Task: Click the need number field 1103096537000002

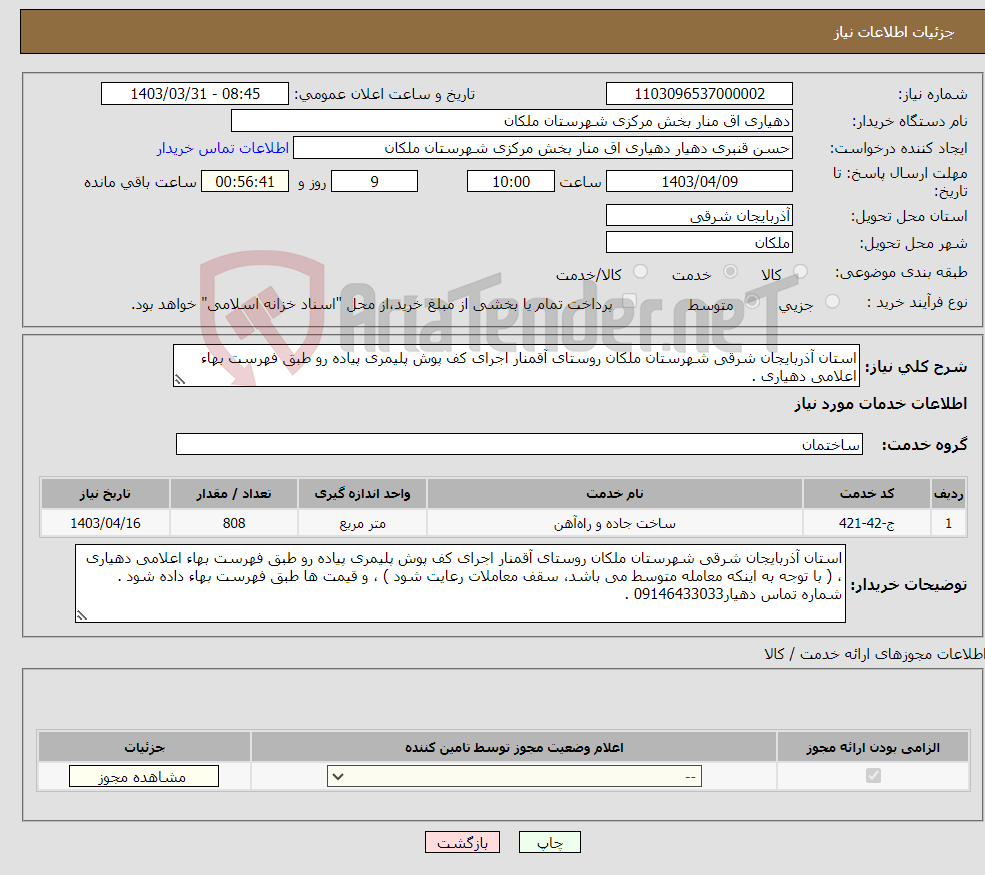Action: [x=699, y=94]
